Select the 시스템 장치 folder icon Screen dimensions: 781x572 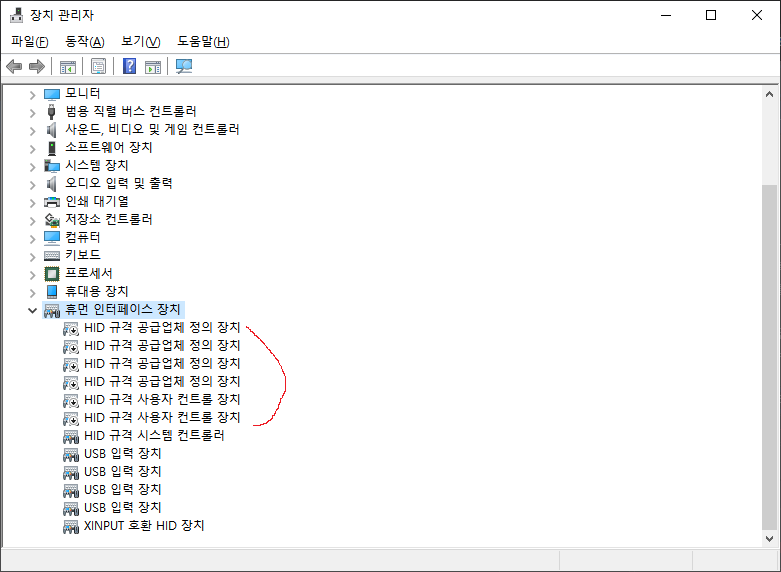point(52,166)
